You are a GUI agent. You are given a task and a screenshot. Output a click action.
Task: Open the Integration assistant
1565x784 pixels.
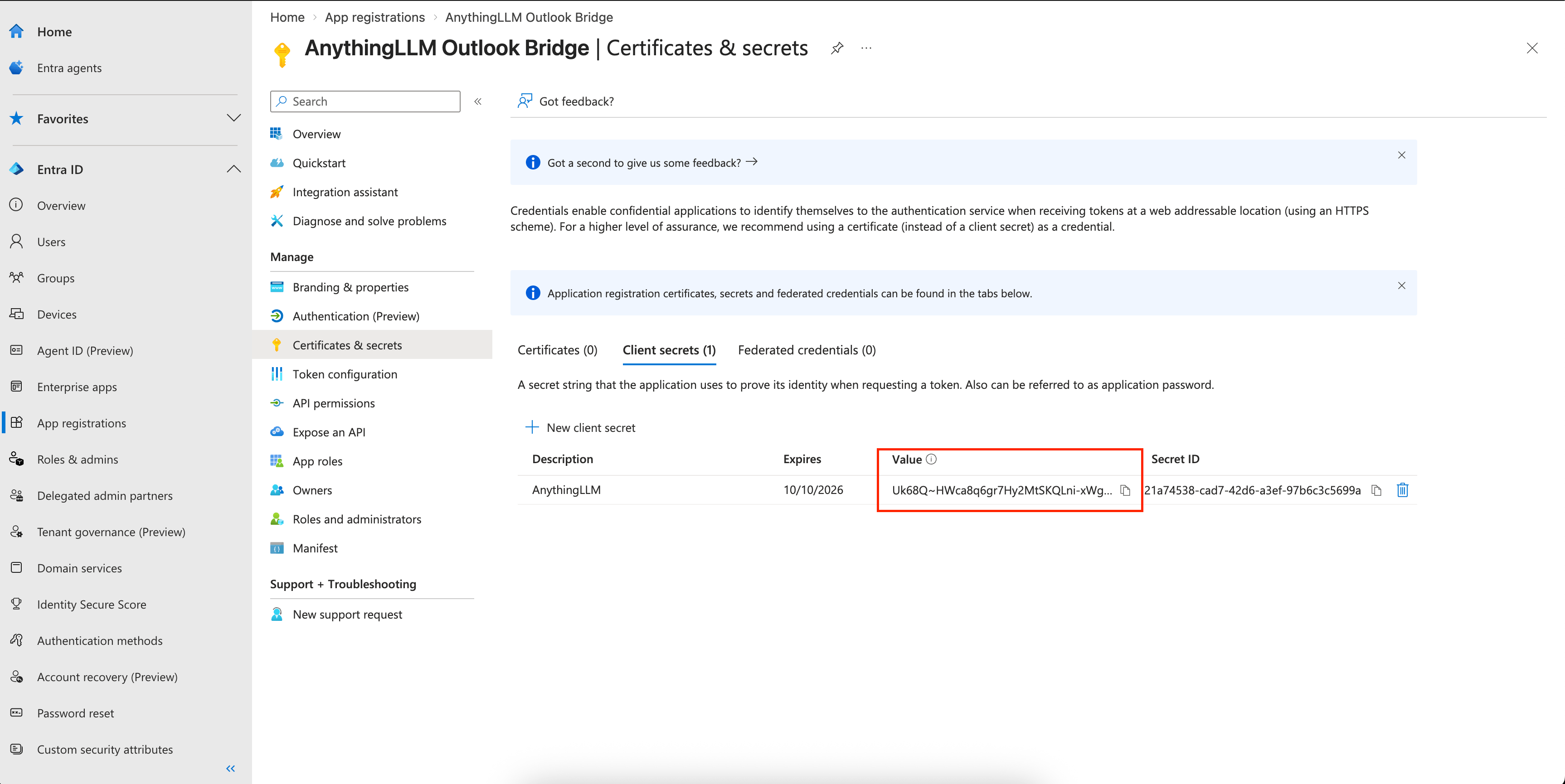[345, 191]
